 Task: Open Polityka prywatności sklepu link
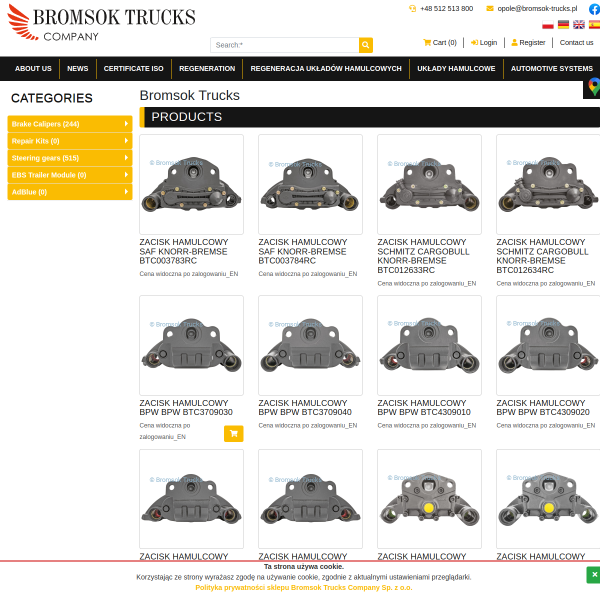[x=304, y=587]
